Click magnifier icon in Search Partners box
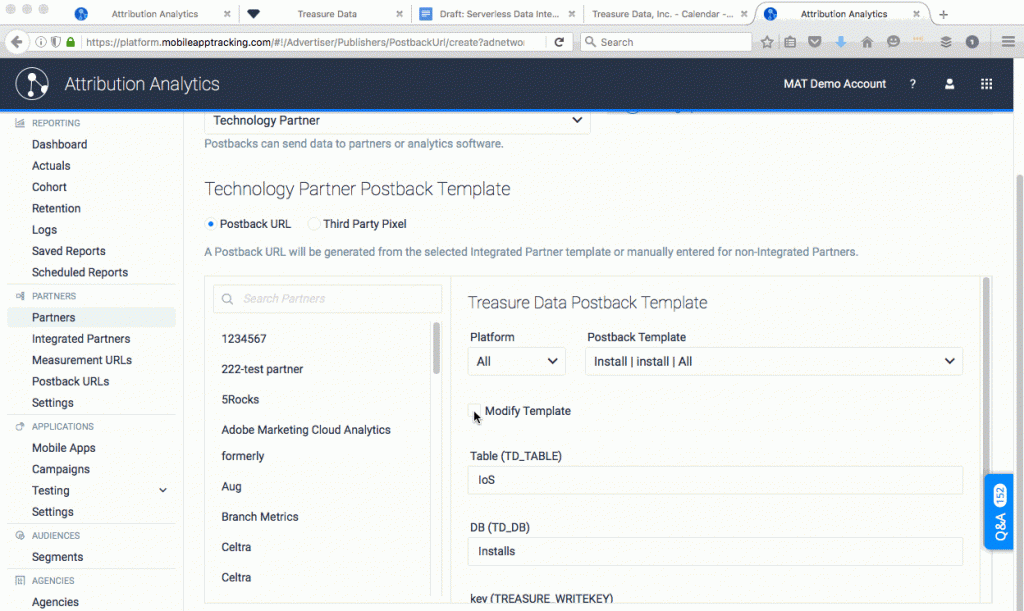This screenshot has width=1024, height=611. (x=227, y=299)
